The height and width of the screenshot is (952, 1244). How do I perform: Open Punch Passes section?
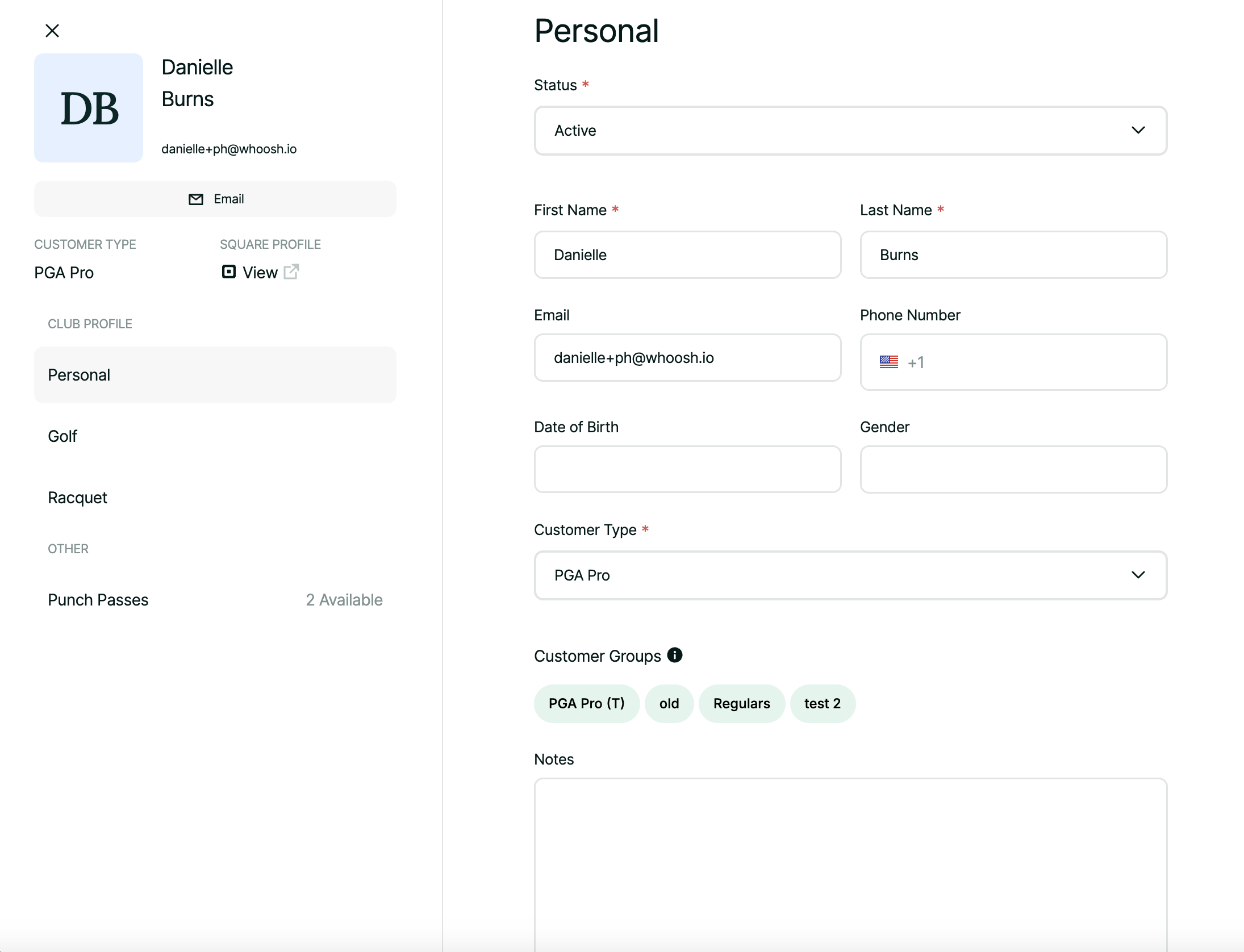[x=215, y=600]
